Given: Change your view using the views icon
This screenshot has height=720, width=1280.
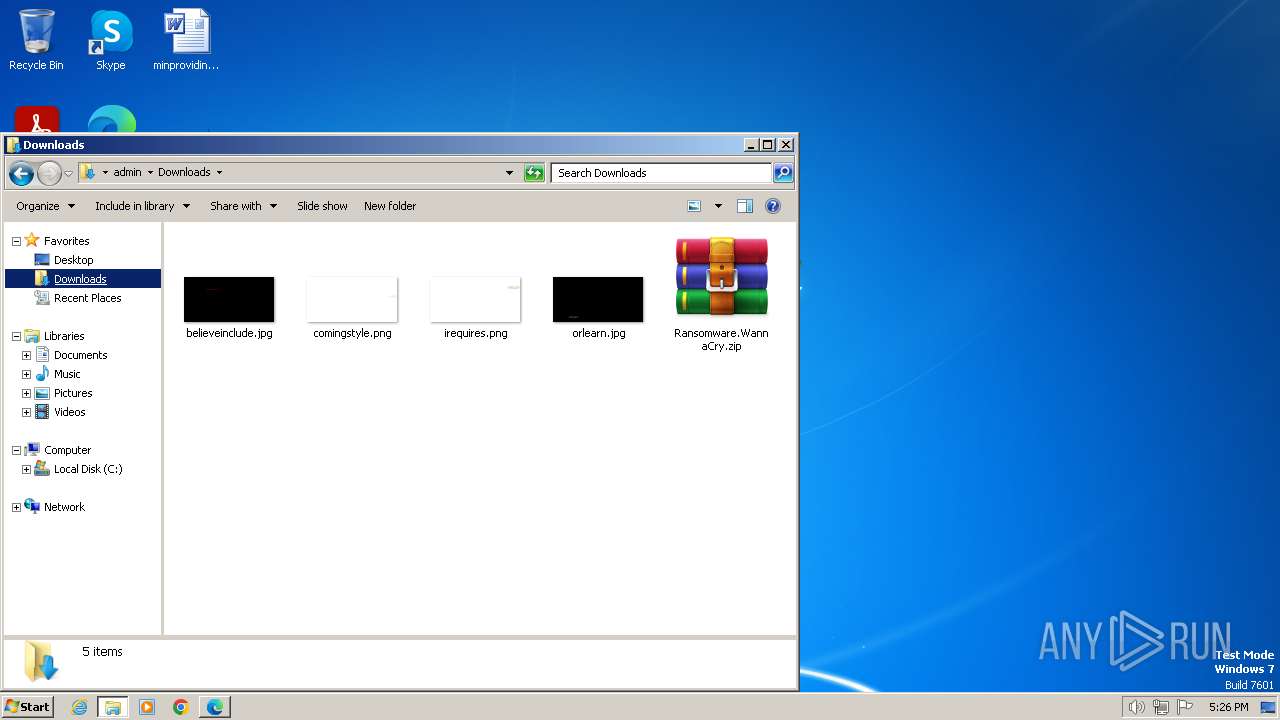Looking at the screenshot, I should (x=694, y=206).
